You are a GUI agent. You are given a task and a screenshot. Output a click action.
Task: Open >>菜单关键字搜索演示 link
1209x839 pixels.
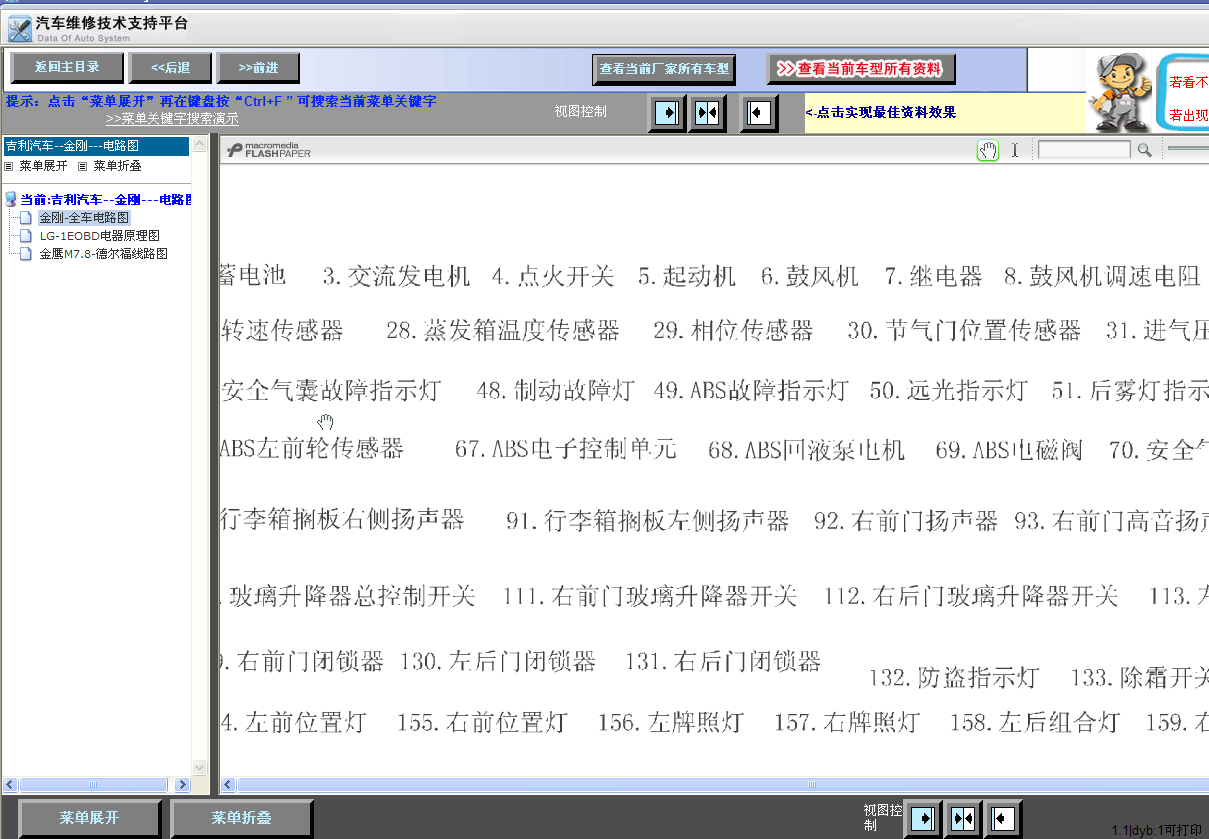(172, 118)
